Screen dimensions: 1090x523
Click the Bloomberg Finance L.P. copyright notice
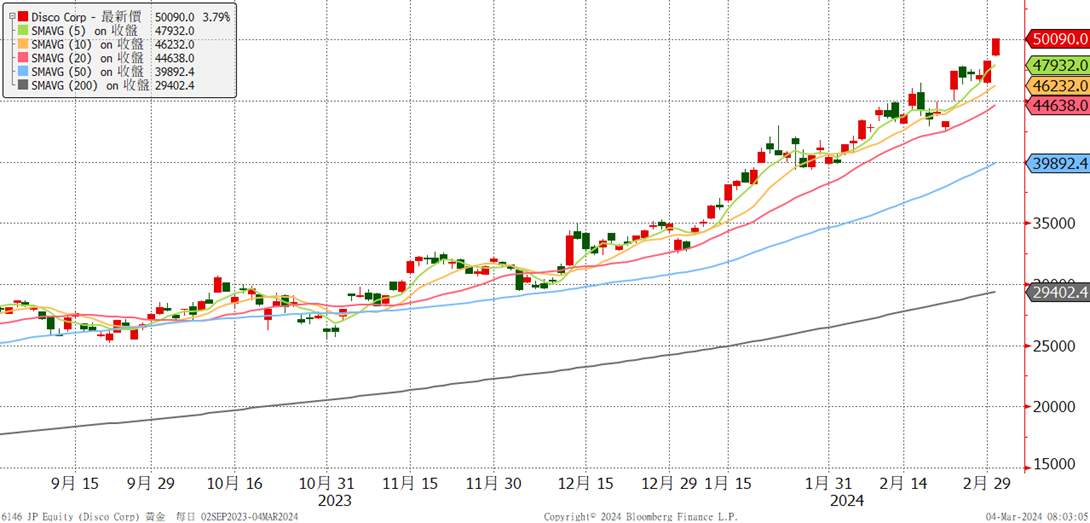[640, 517]
